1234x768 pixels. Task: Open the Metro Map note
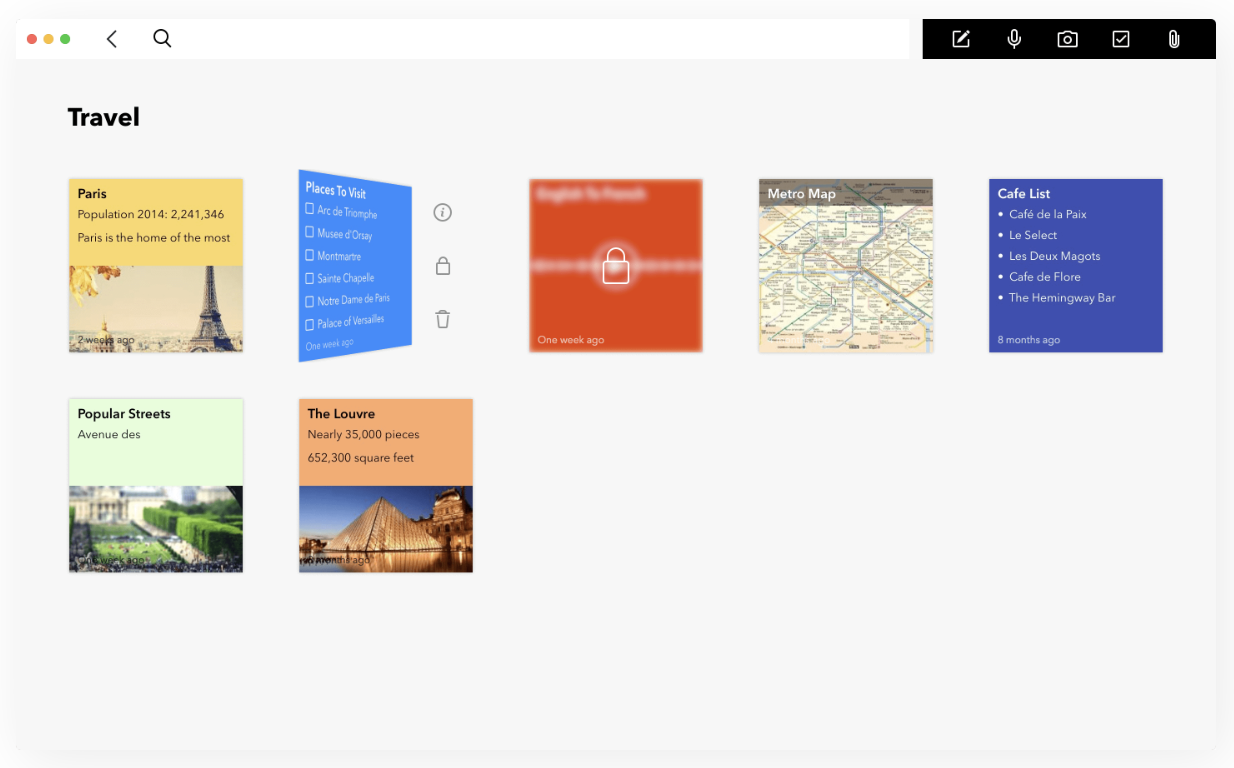pos(845,265)
